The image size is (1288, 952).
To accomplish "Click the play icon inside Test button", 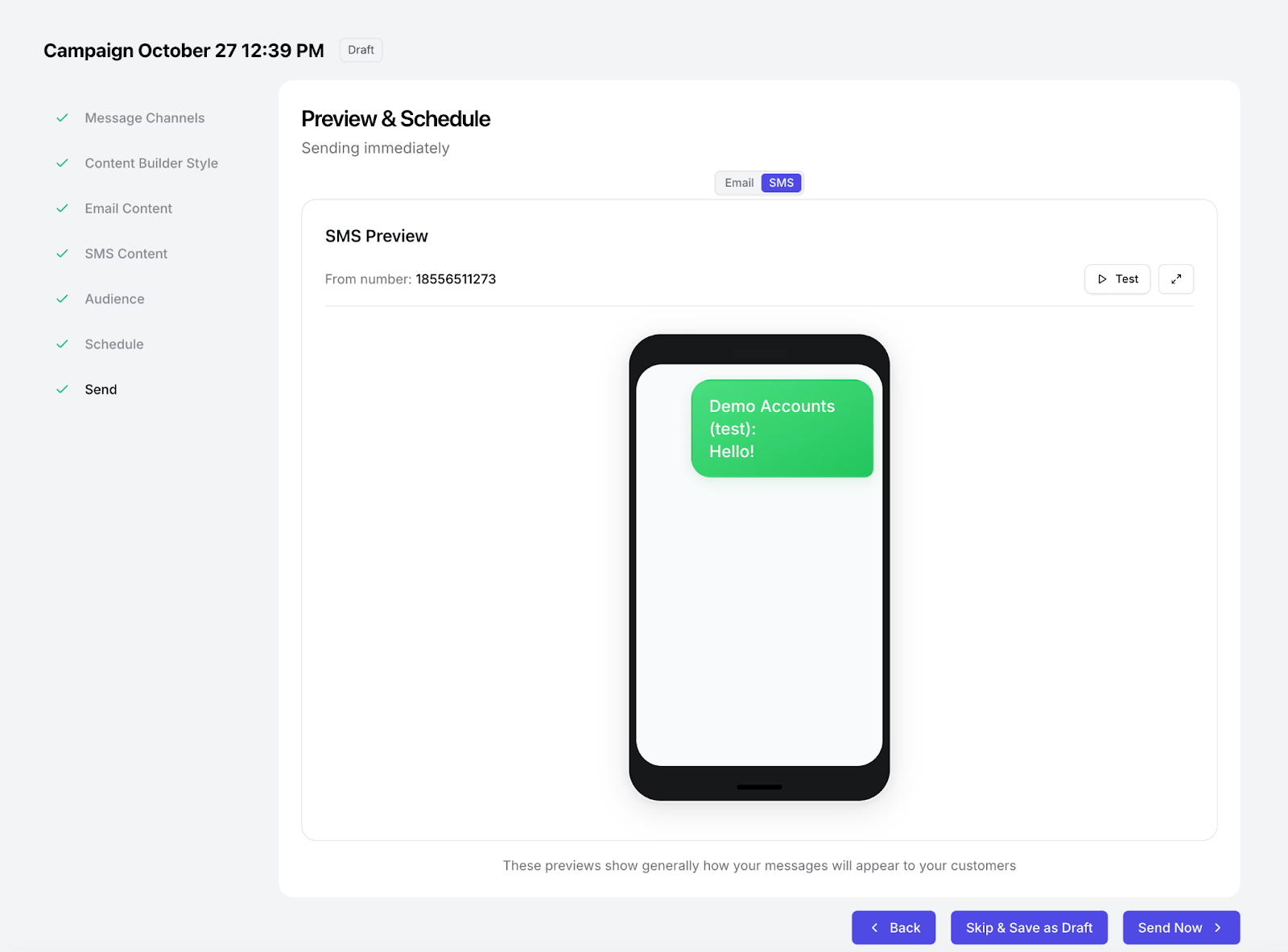I will pyautogui.click(x=1103, y=278).
